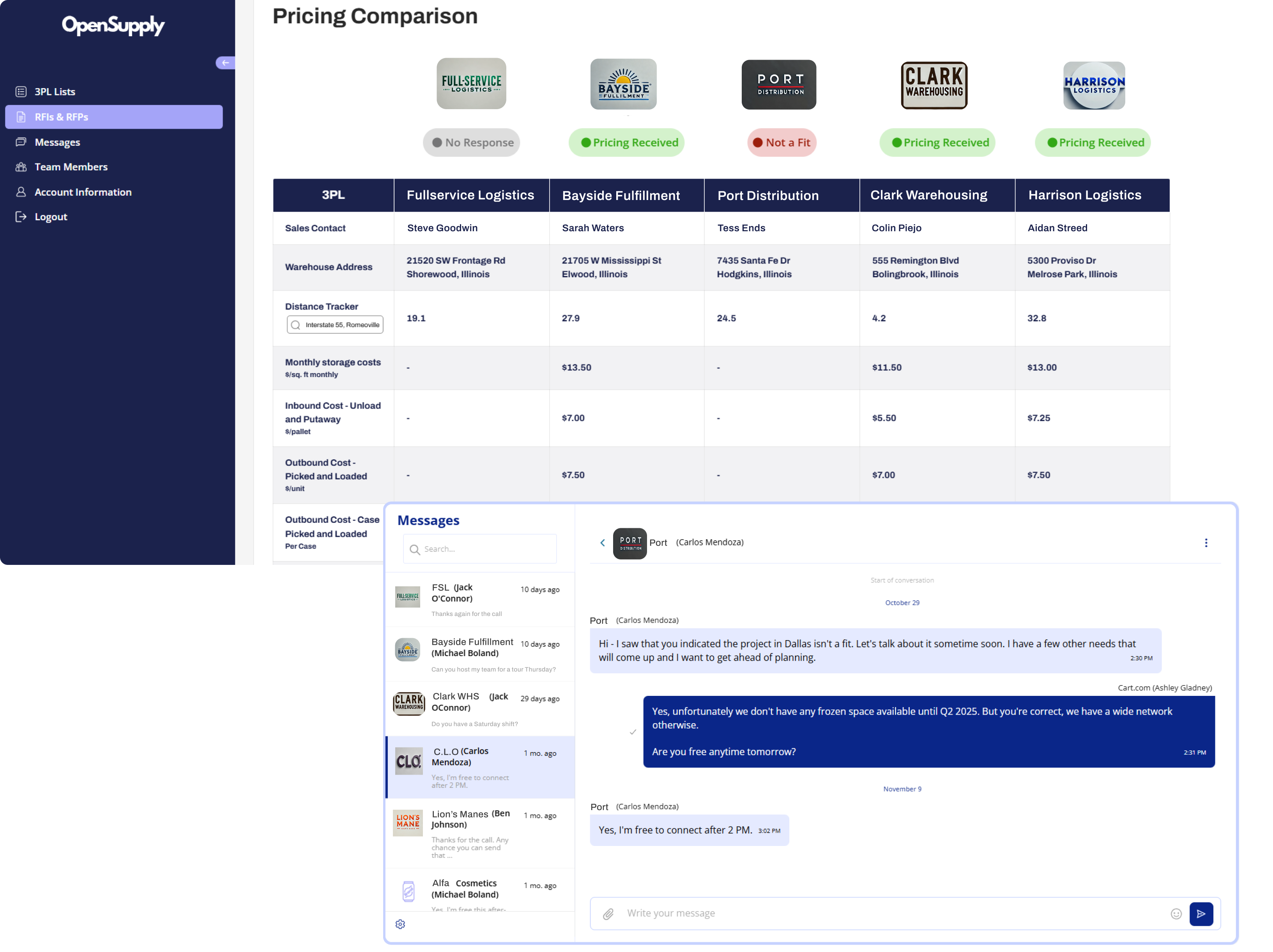
Task: Click Harrison's Pricing Received badge
Action: [1092, 143]
